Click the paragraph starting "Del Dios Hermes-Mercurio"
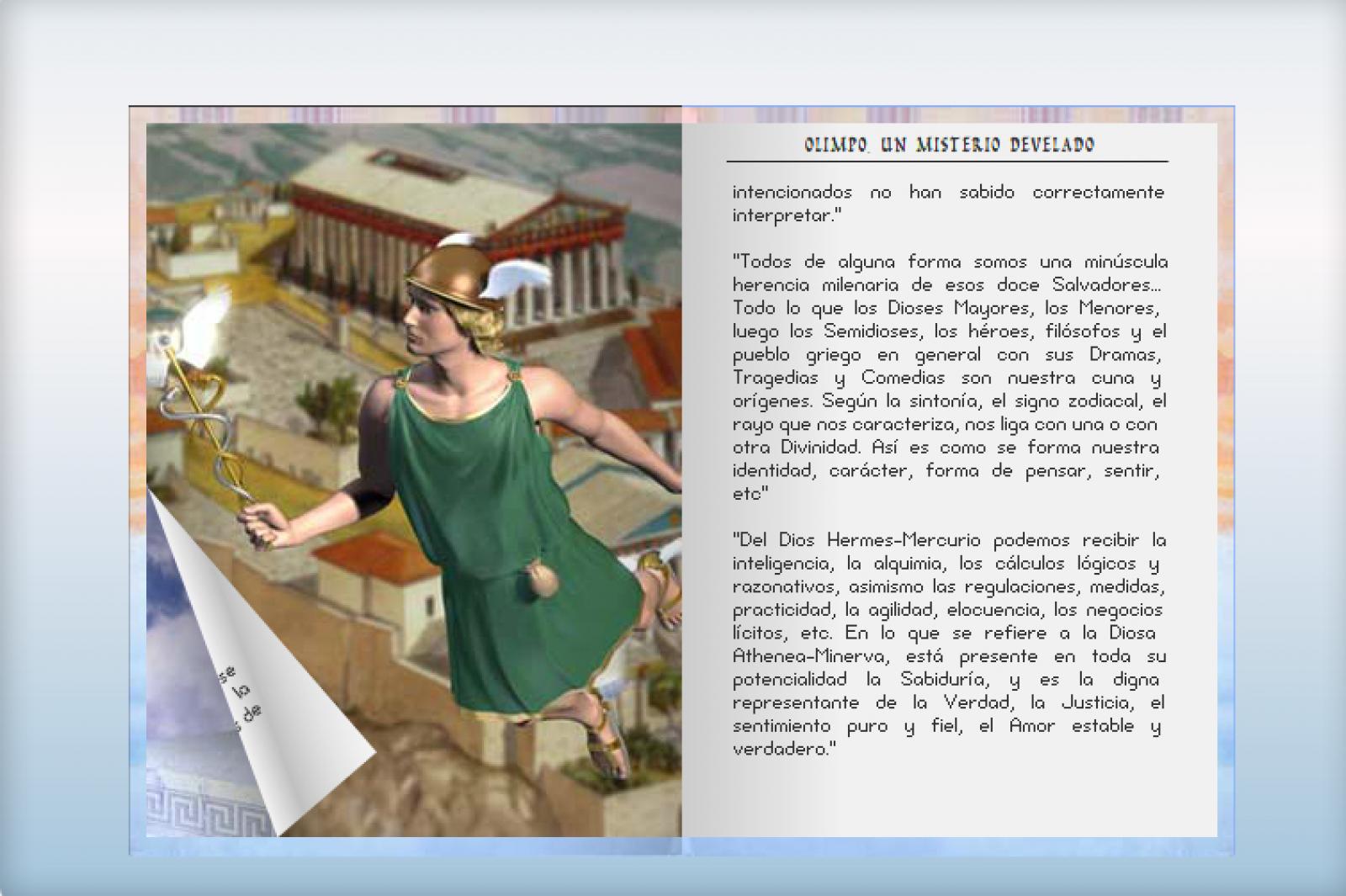 (949, 644)
